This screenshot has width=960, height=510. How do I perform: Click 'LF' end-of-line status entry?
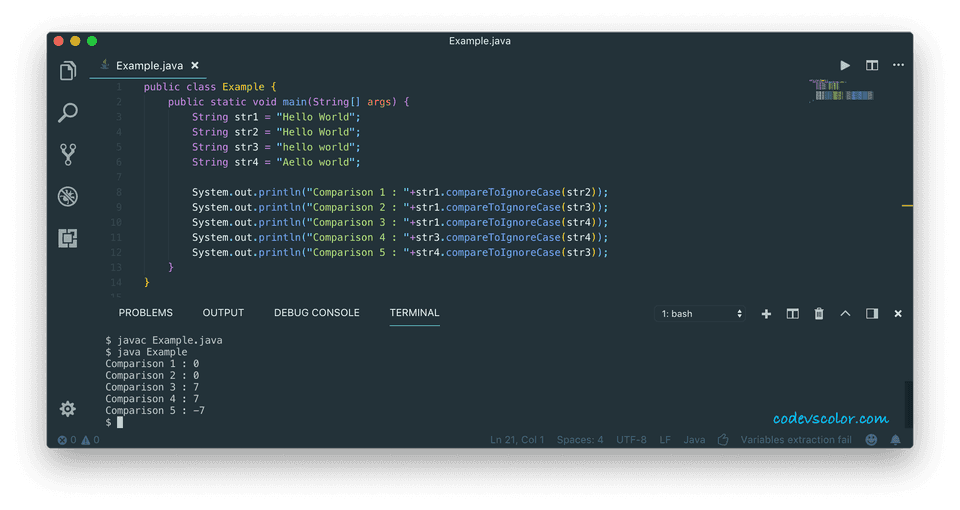tap(665, 440)
